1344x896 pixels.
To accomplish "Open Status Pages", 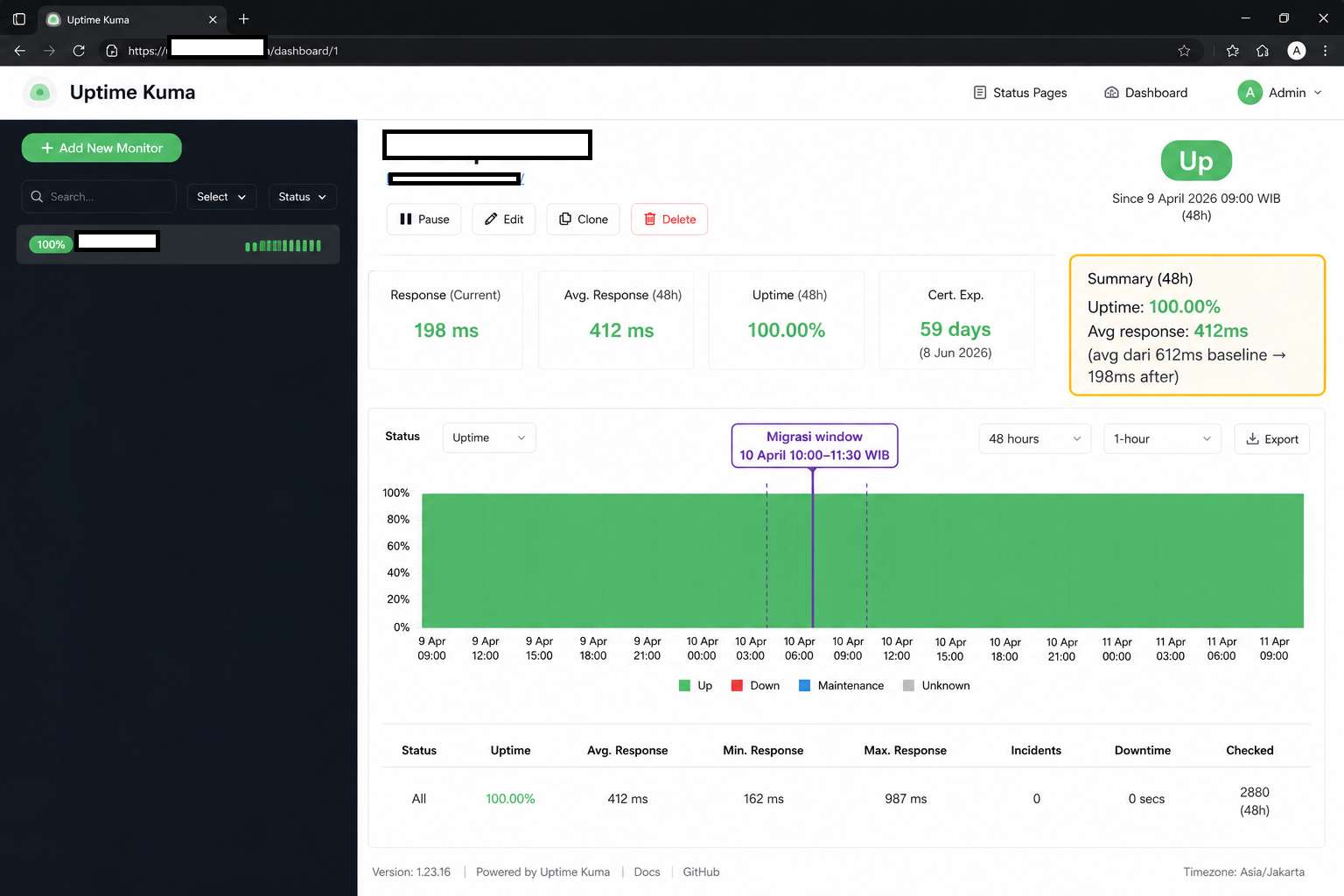I will 1020,93.
